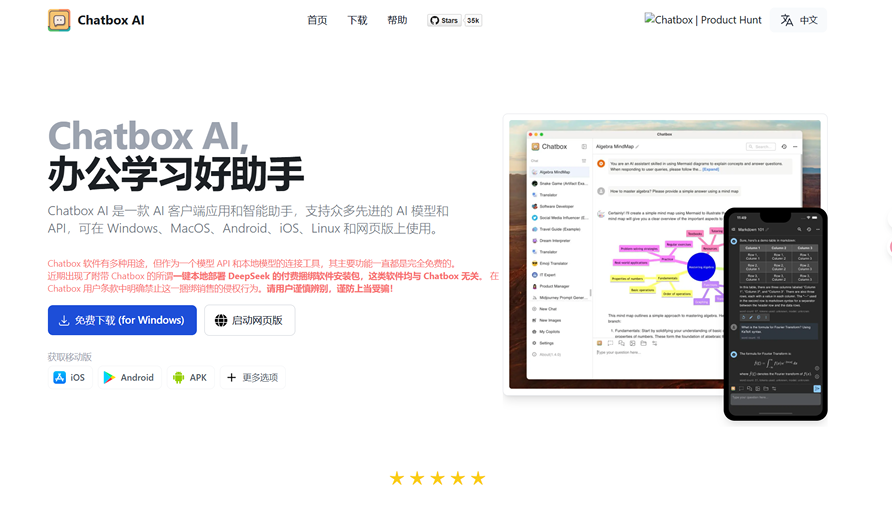
Task: Click the 启动网页版 button
Action: 250,320
